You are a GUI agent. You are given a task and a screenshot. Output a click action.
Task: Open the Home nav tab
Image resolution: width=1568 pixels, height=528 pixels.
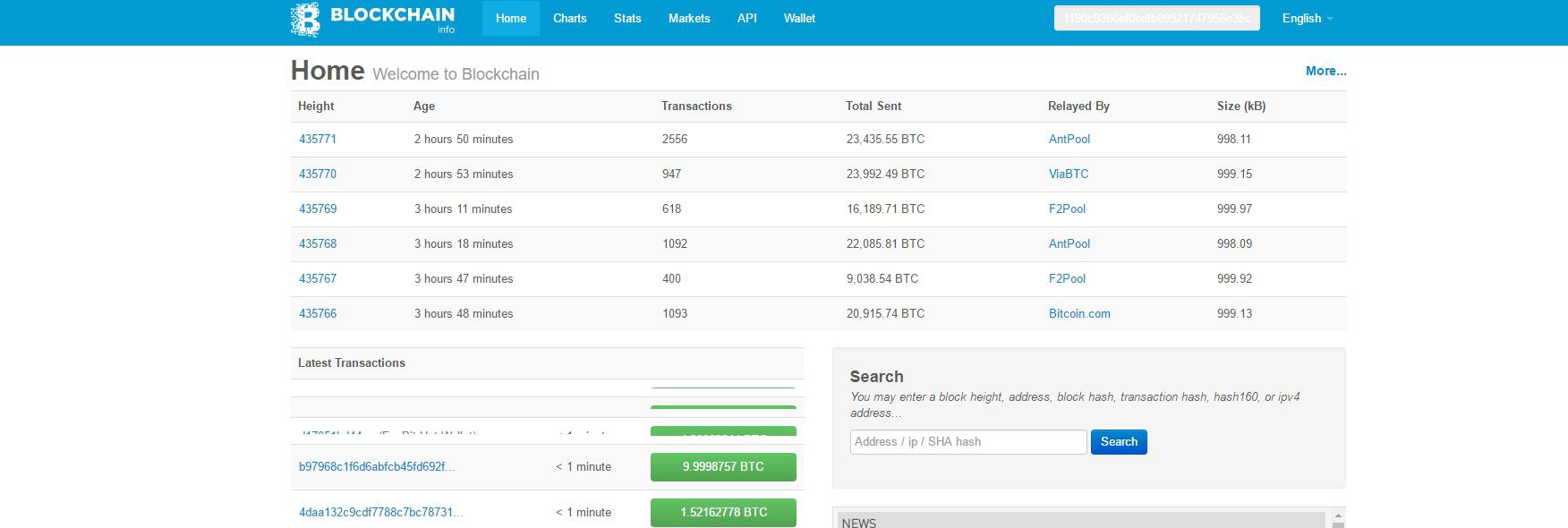coord(511,18)
